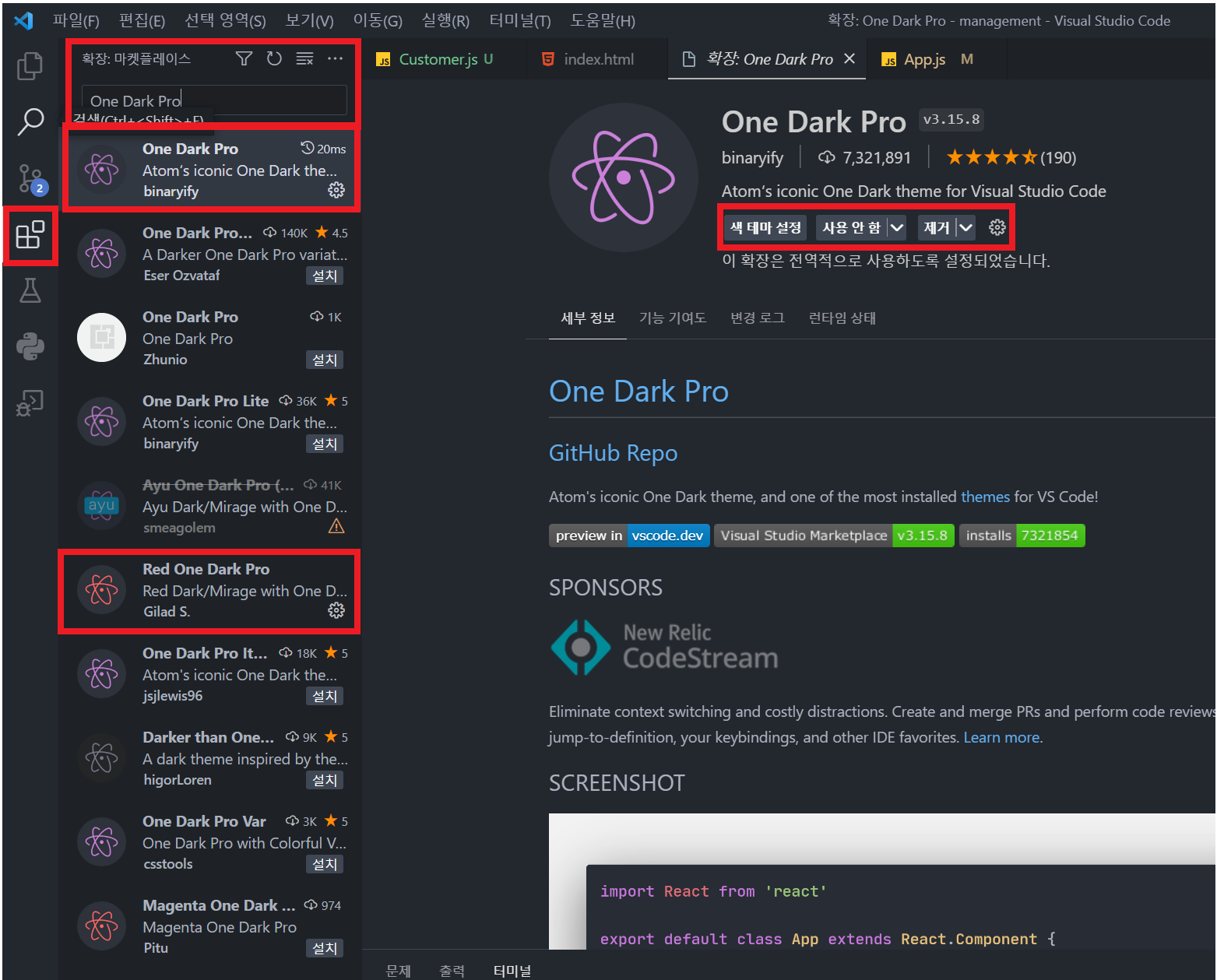Open the 선택 영역(S) menu
The height and width of the screenshot is (980, 1217).
225,21
